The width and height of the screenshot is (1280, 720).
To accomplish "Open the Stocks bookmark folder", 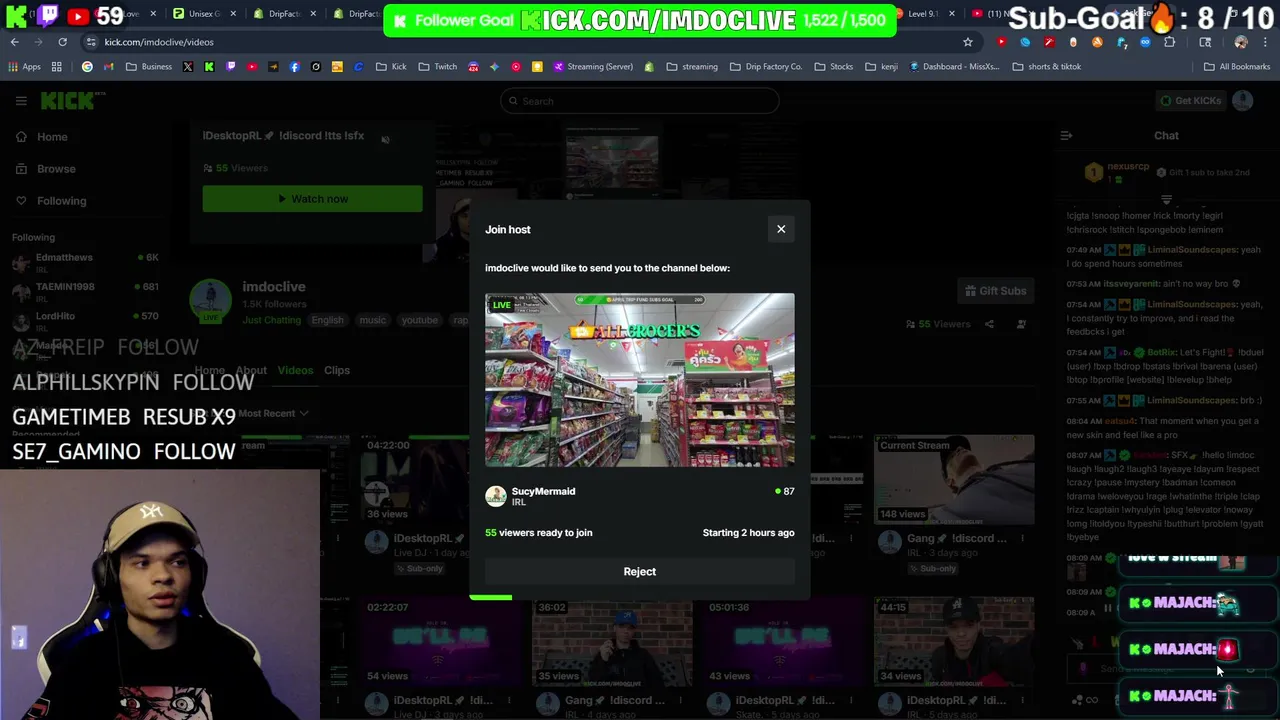I will tap(834, 67).
